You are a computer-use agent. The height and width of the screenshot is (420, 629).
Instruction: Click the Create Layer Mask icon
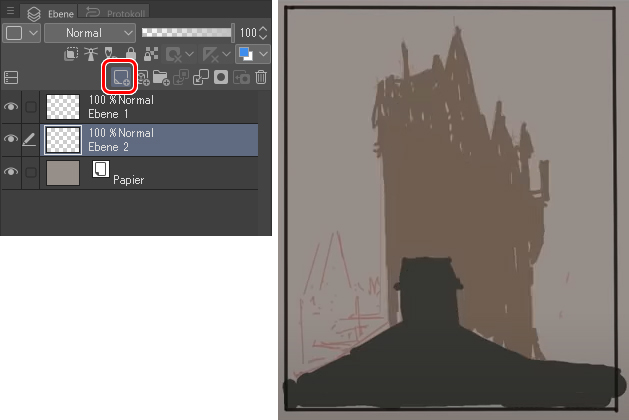[x=221, y=77]
